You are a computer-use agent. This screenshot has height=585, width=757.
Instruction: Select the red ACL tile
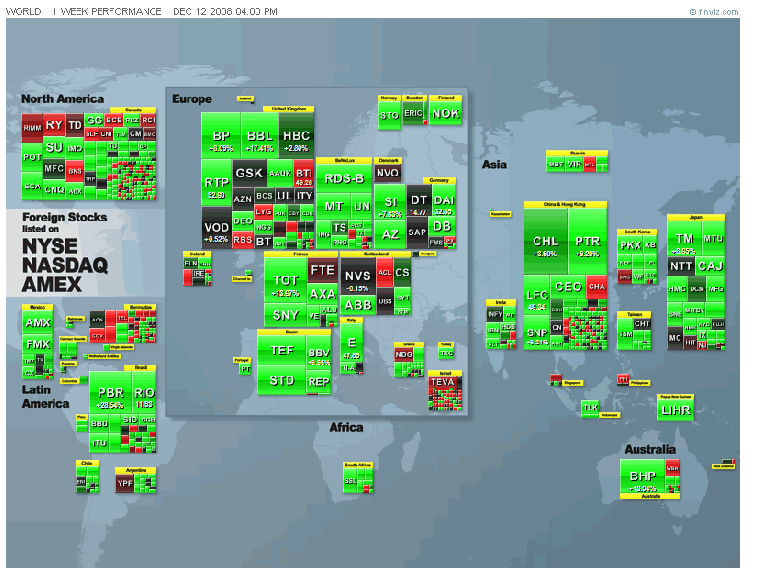(x=385, y=272)
